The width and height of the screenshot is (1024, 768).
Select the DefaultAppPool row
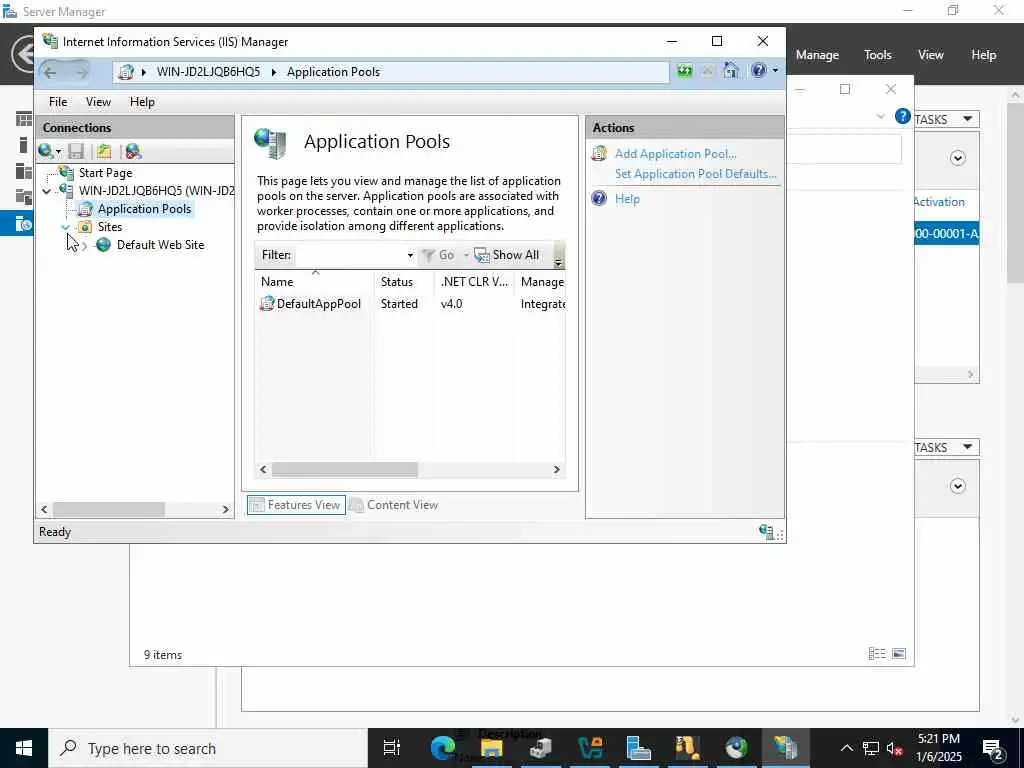click(411, 304)
